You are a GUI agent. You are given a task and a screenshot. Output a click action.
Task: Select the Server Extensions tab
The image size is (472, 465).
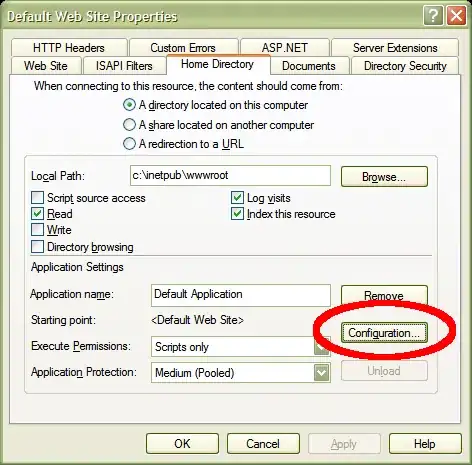point(395,48)
